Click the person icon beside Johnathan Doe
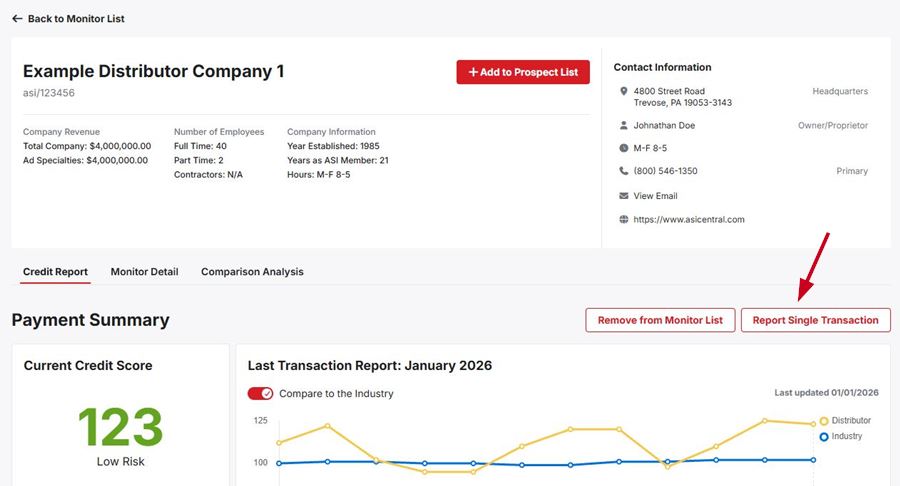 click(624, 126)
